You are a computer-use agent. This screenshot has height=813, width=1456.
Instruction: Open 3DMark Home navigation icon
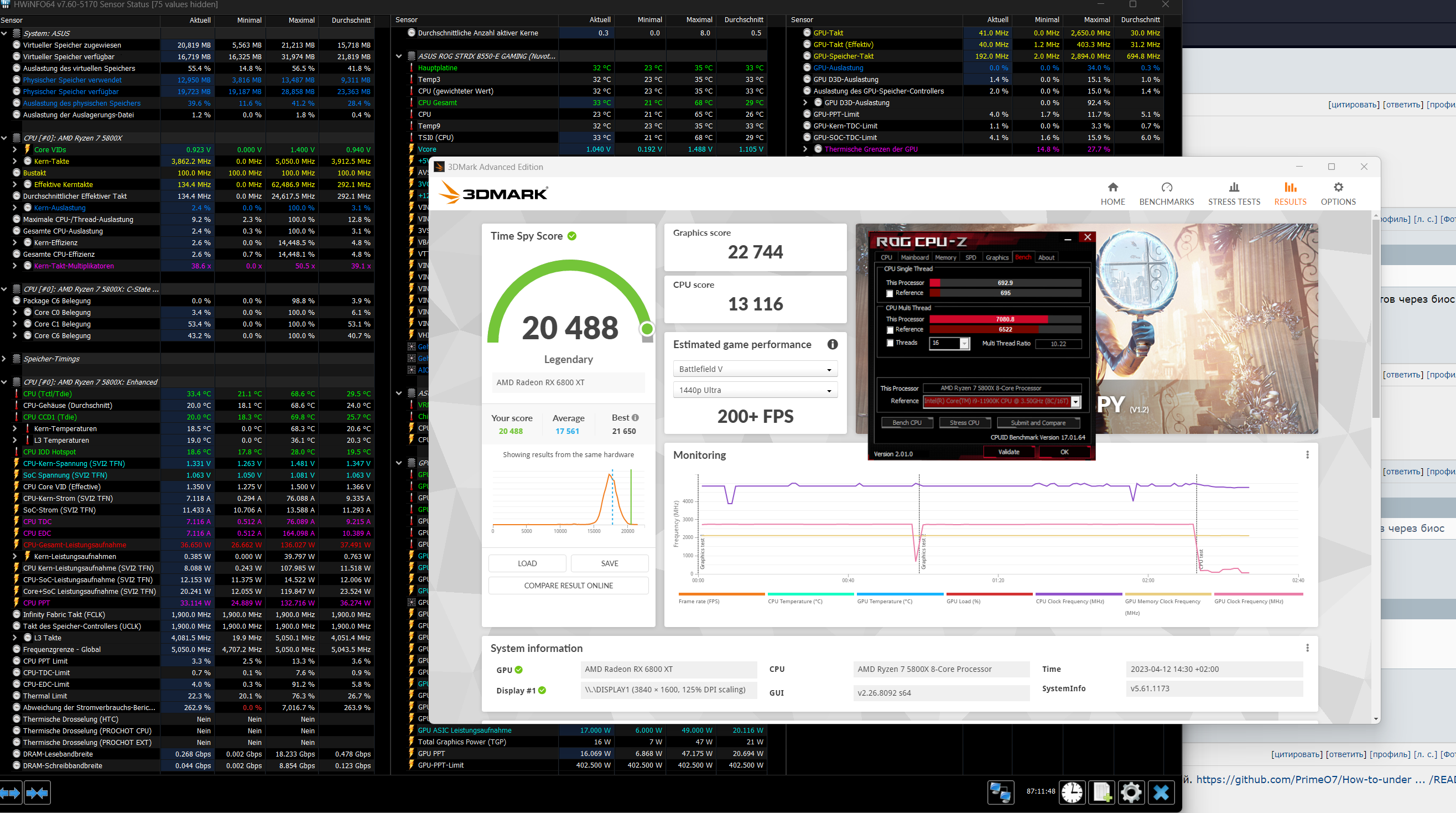click(x=1112, y=188)
